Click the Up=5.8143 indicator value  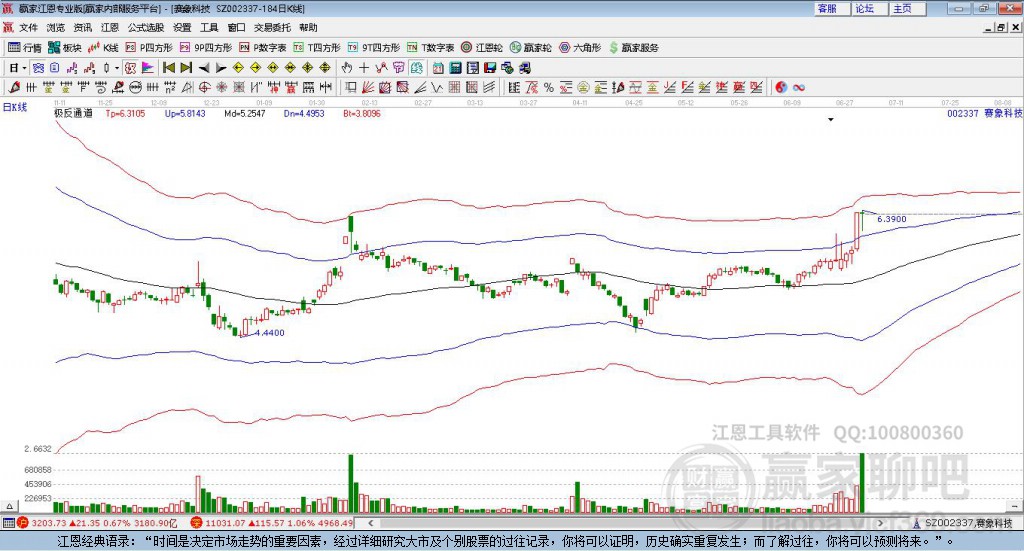(185, 114)
